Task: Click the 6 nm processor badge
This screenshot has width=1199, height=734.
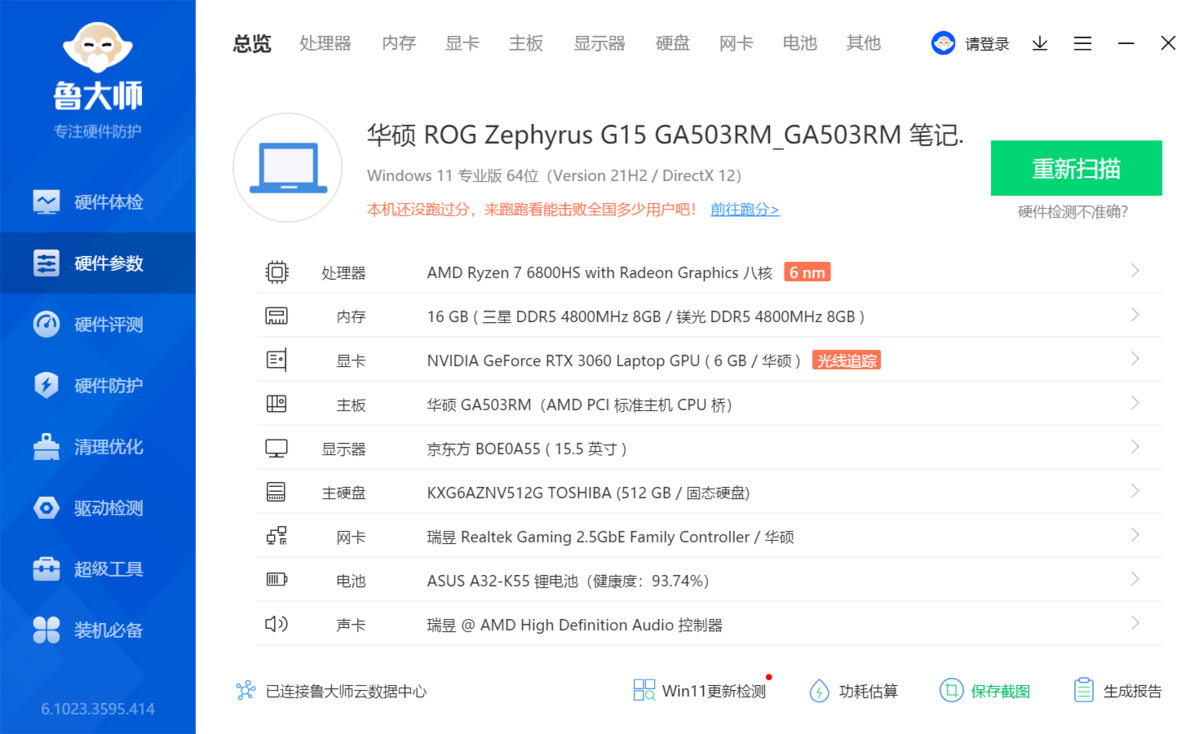Action: point(807,272)
